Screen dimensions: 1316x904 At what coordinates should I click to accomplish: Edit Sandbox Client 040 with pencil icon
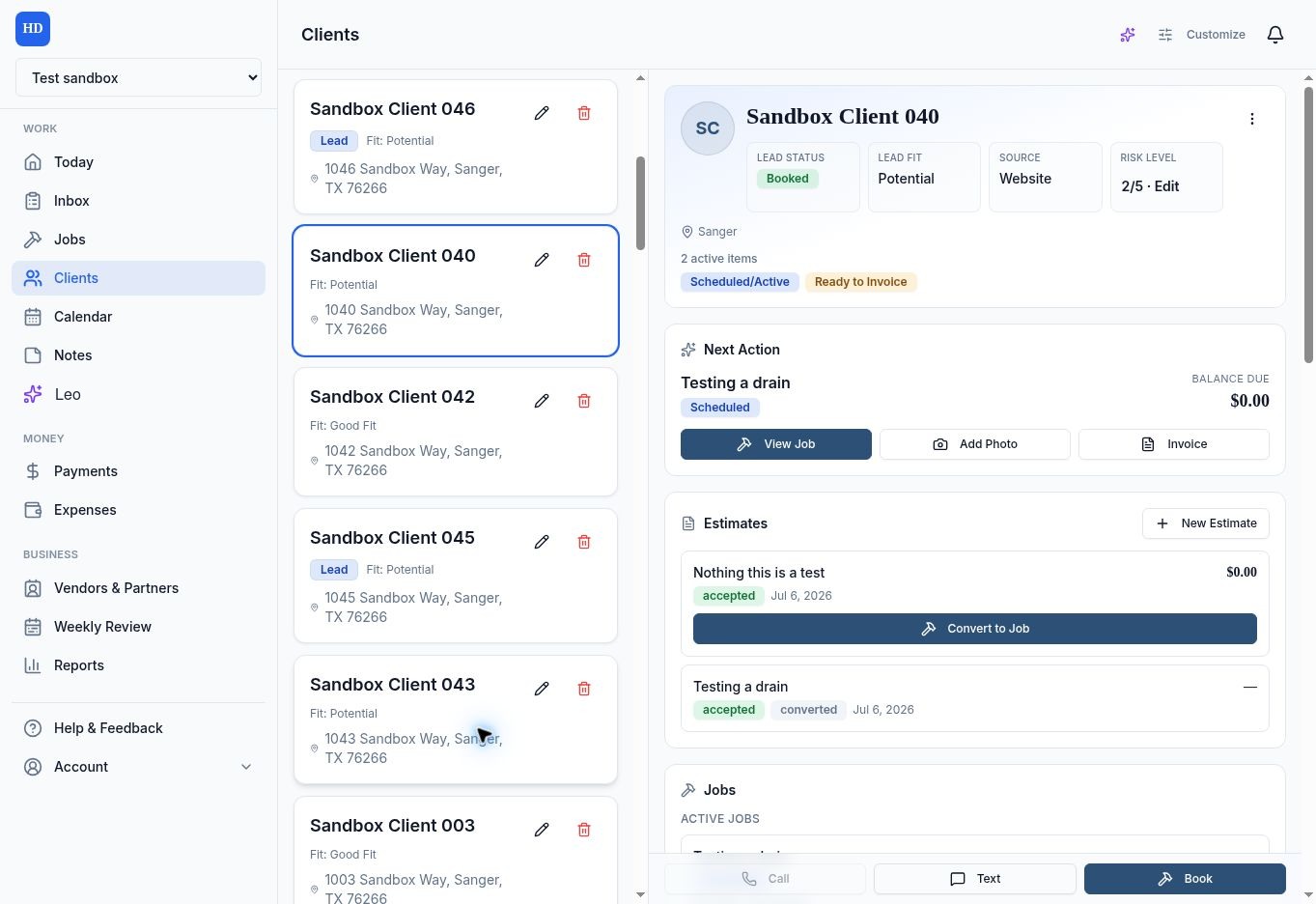coord(542,260)
